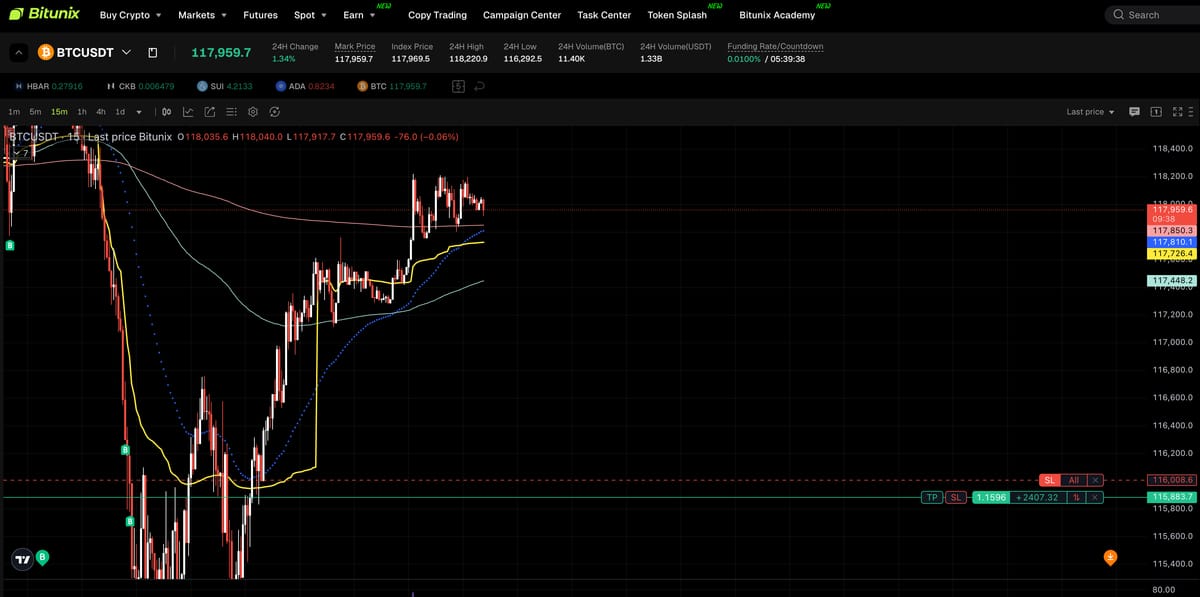Click the boxed 1 layout icon

[x=1156, y=112]
